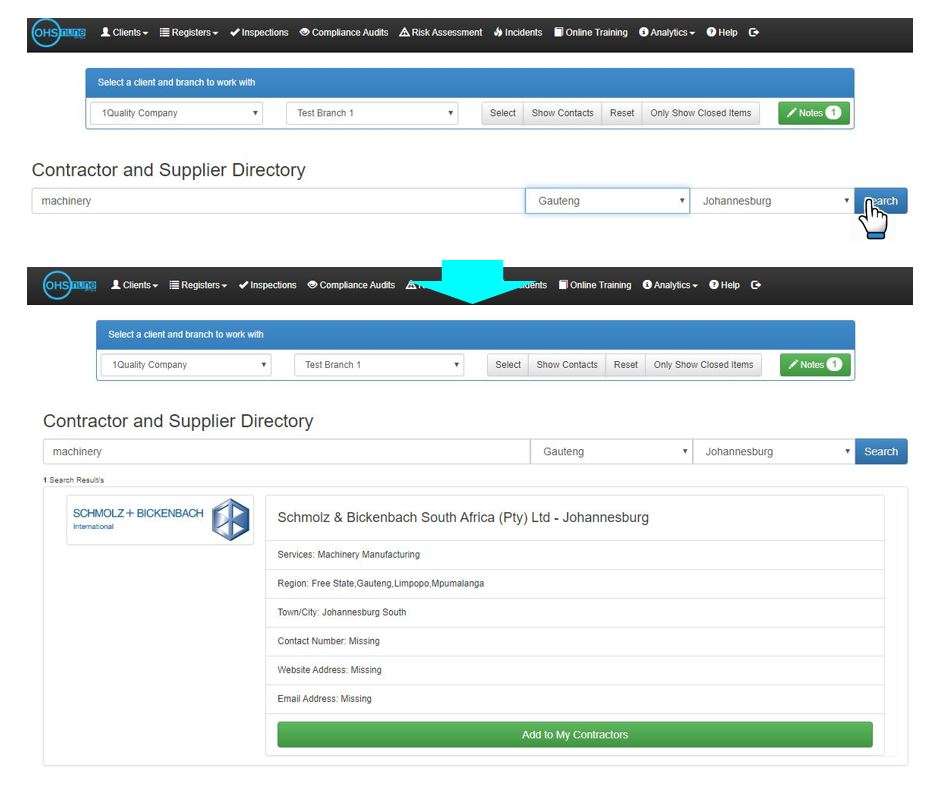
Task: Expand the Gauteng region dropdown
Action: (x=607, y=200)
